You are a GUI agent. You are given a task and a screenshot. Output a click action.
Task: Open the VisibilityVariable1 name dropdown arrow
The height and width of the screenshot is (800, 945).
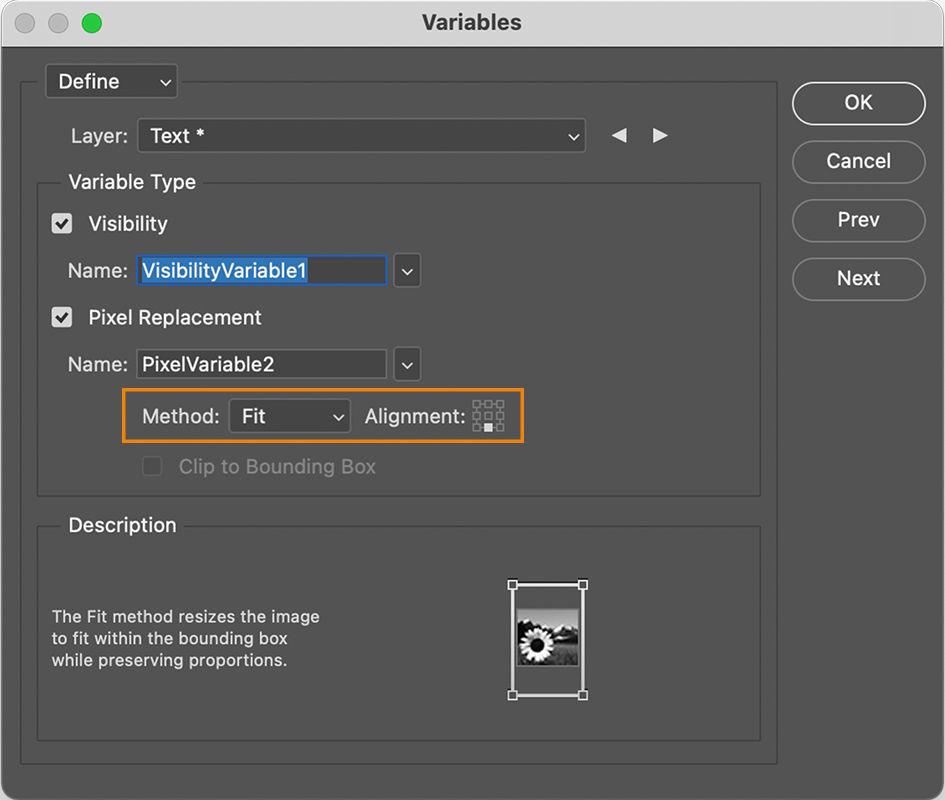(x=406, y=270)
